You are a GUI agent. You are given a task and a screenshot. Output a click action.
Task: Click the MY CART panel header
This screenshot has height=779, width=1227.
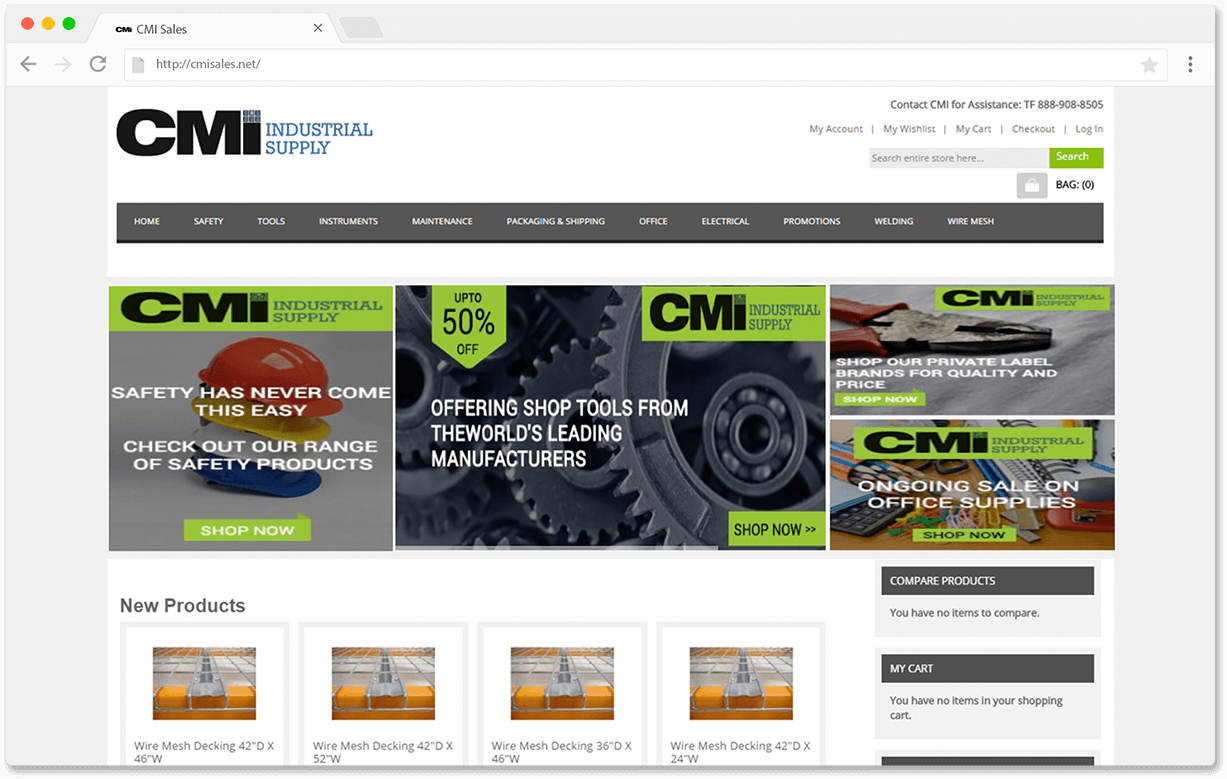tap(987, 669)
